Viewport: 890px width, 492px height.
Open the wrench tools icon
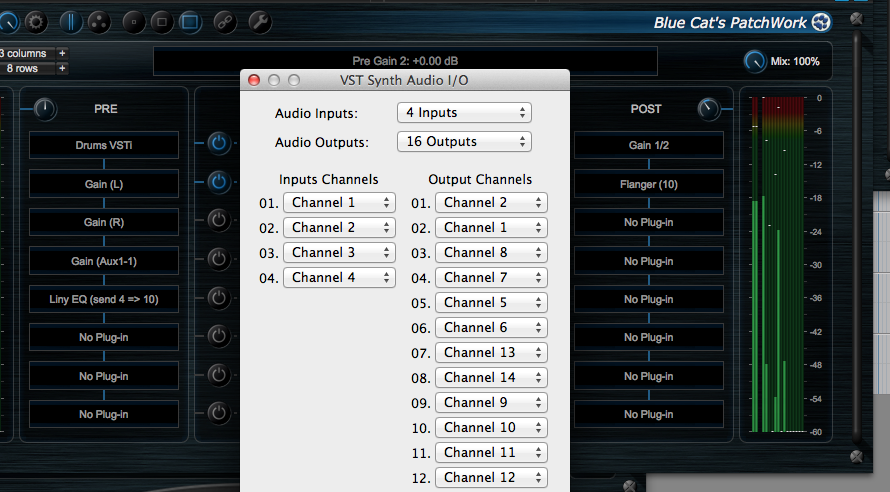(x=260, y=23)
